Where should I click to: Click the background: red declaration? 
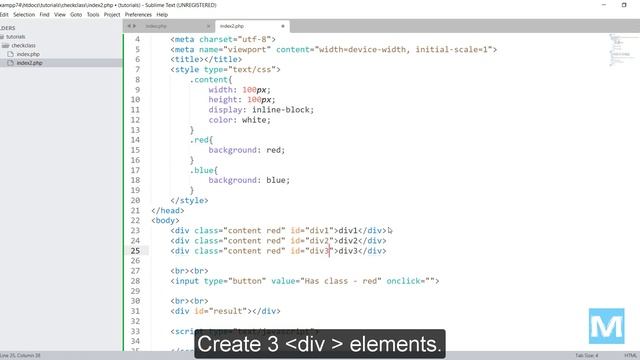click(247, 150)
